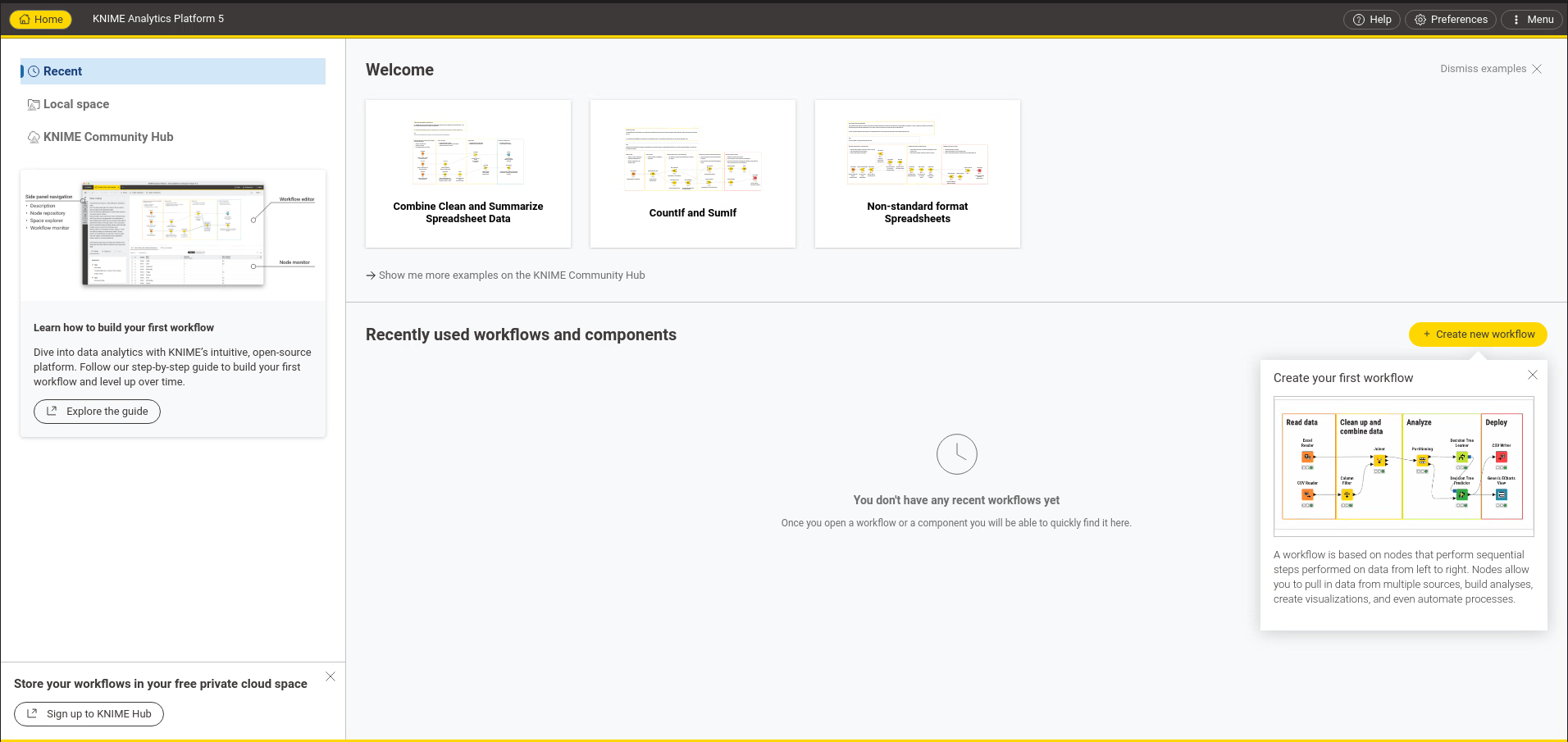This screenshot has height=742, width=1568.
Task: Open the three-dot Menu button
Action: [x=1532, y=20]
